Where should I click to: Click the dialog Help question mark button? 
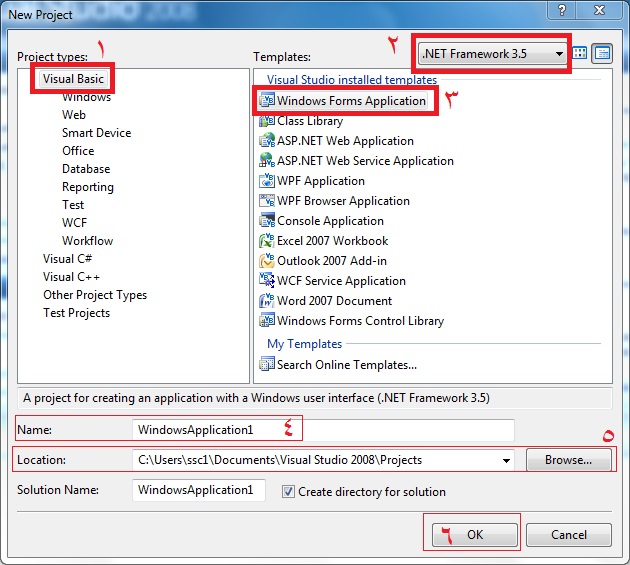click(x=562, y=10)
